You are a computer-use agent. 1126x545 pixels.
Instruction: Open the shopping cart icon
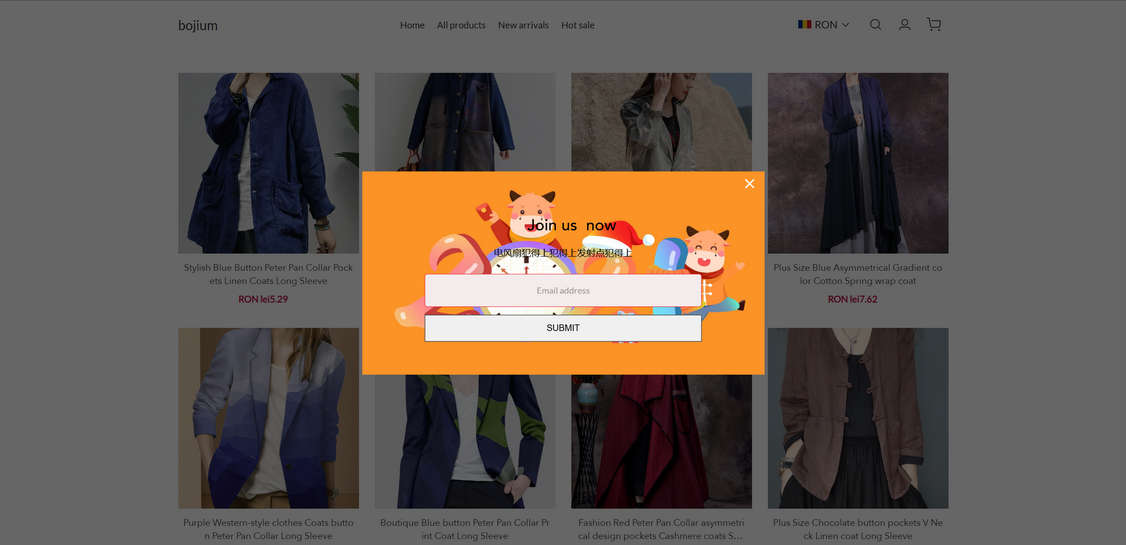click(x=934, y=24)
